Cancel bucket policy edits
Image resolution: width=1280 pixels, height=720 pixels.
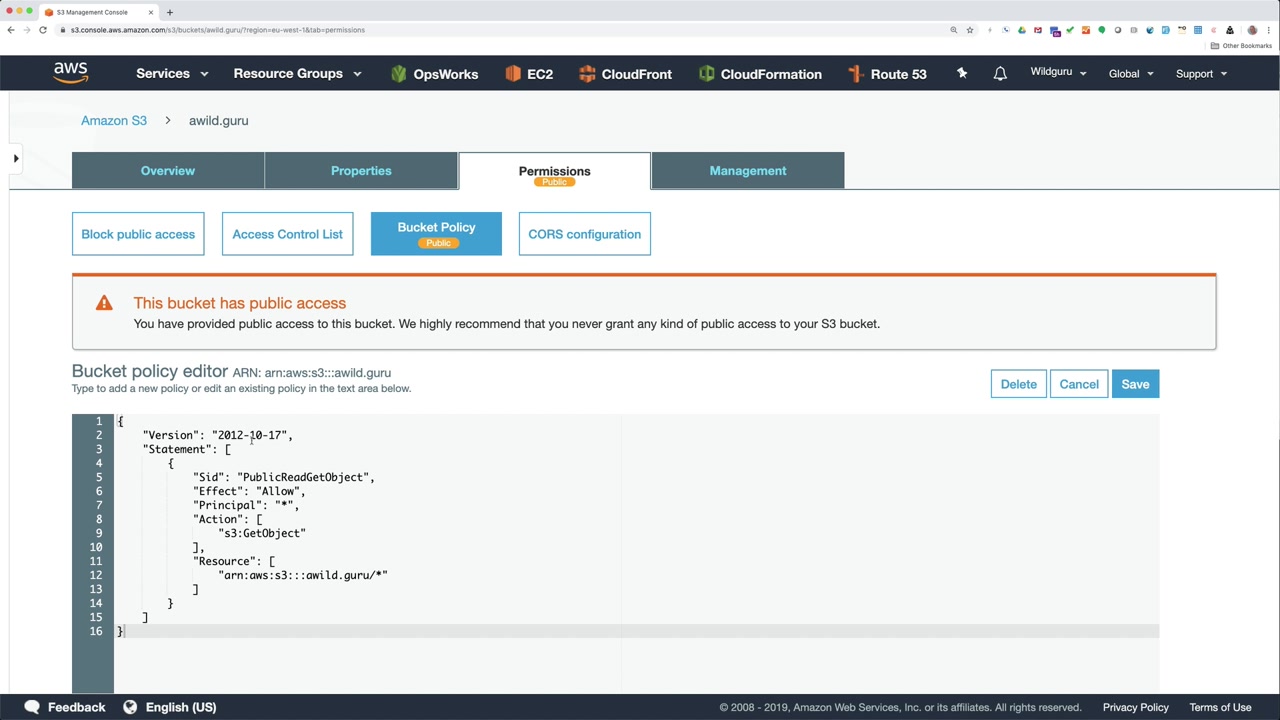tap(1079, 384)
